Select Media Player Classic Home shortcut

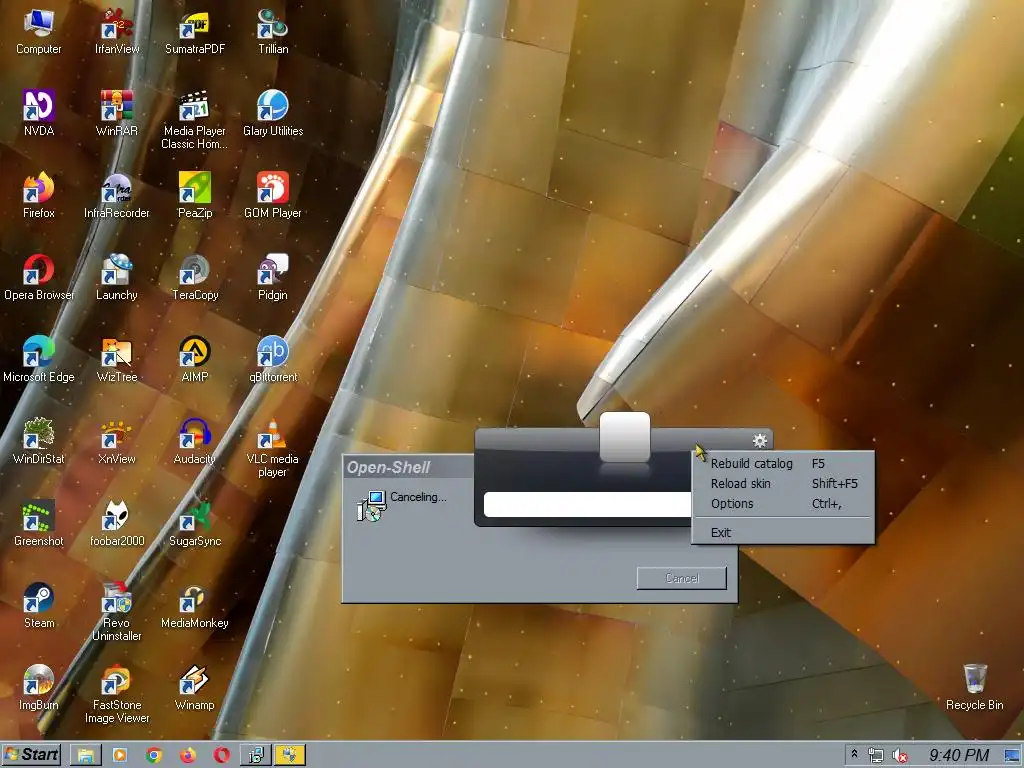(195, 121)
